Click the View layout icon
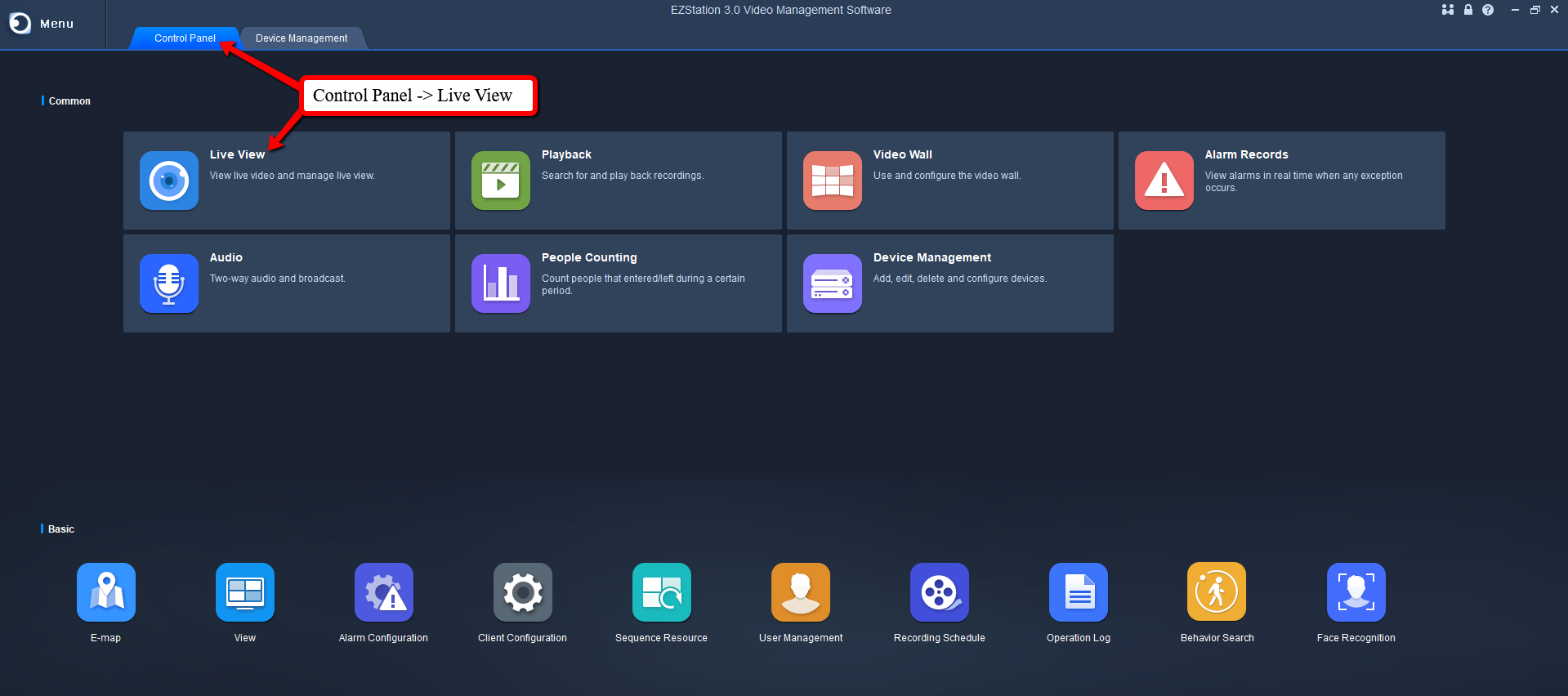The width and height of the screenshot is (1568, 696). click(x=245, y=592)
